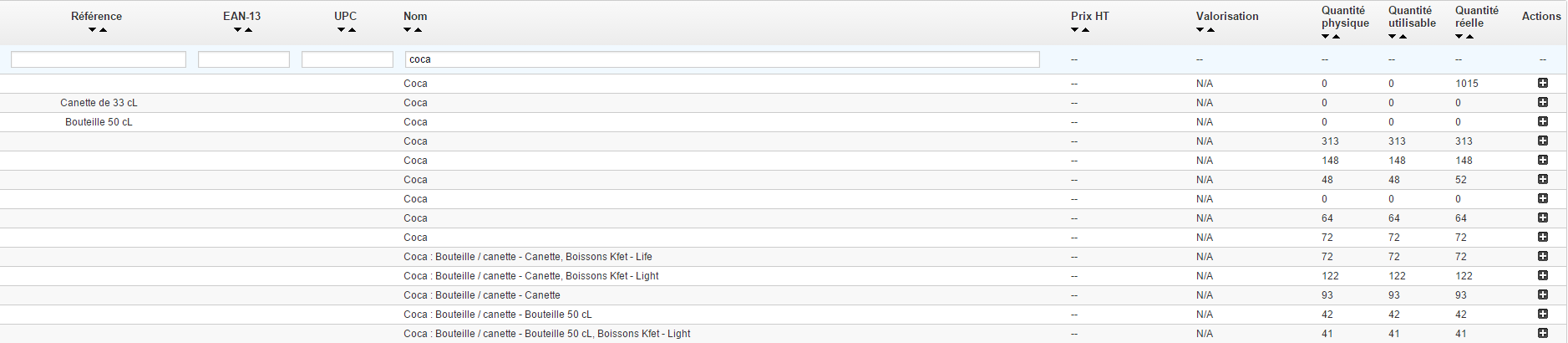Image resolution: width=1568 pixels, height=343 pixels.
Task: Sort Prix HT column descending
Action: point(1075,30)
